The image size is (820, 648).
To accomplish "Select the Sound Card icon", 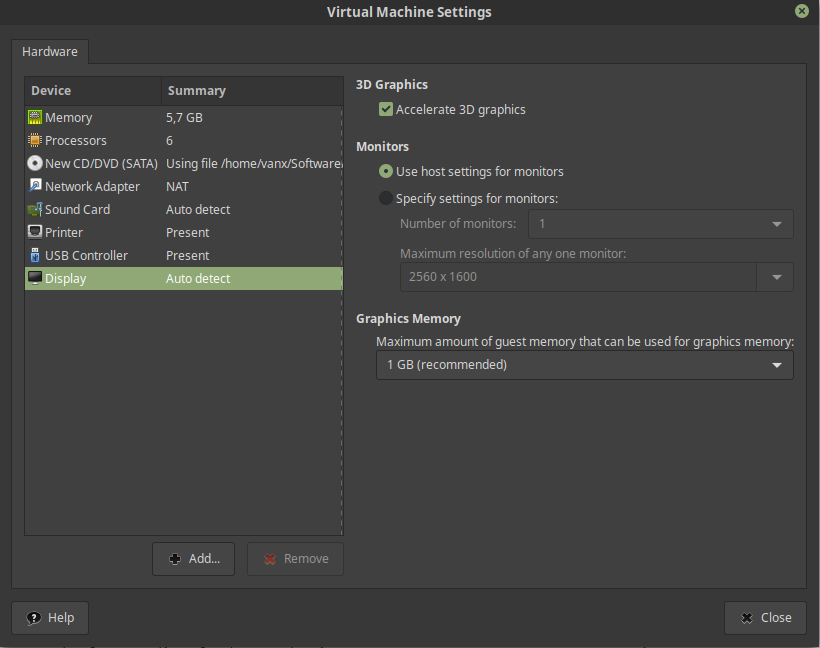I will pos(33,209).
